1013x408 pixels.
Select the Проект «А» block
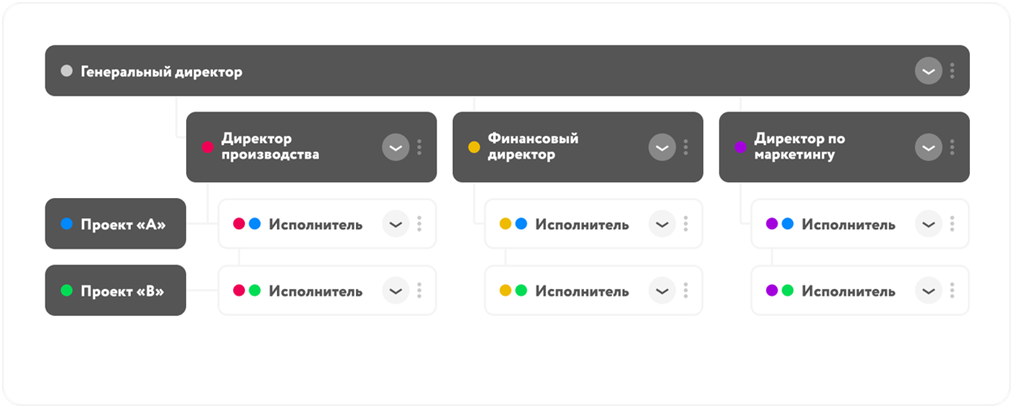(x=115, y=224)
